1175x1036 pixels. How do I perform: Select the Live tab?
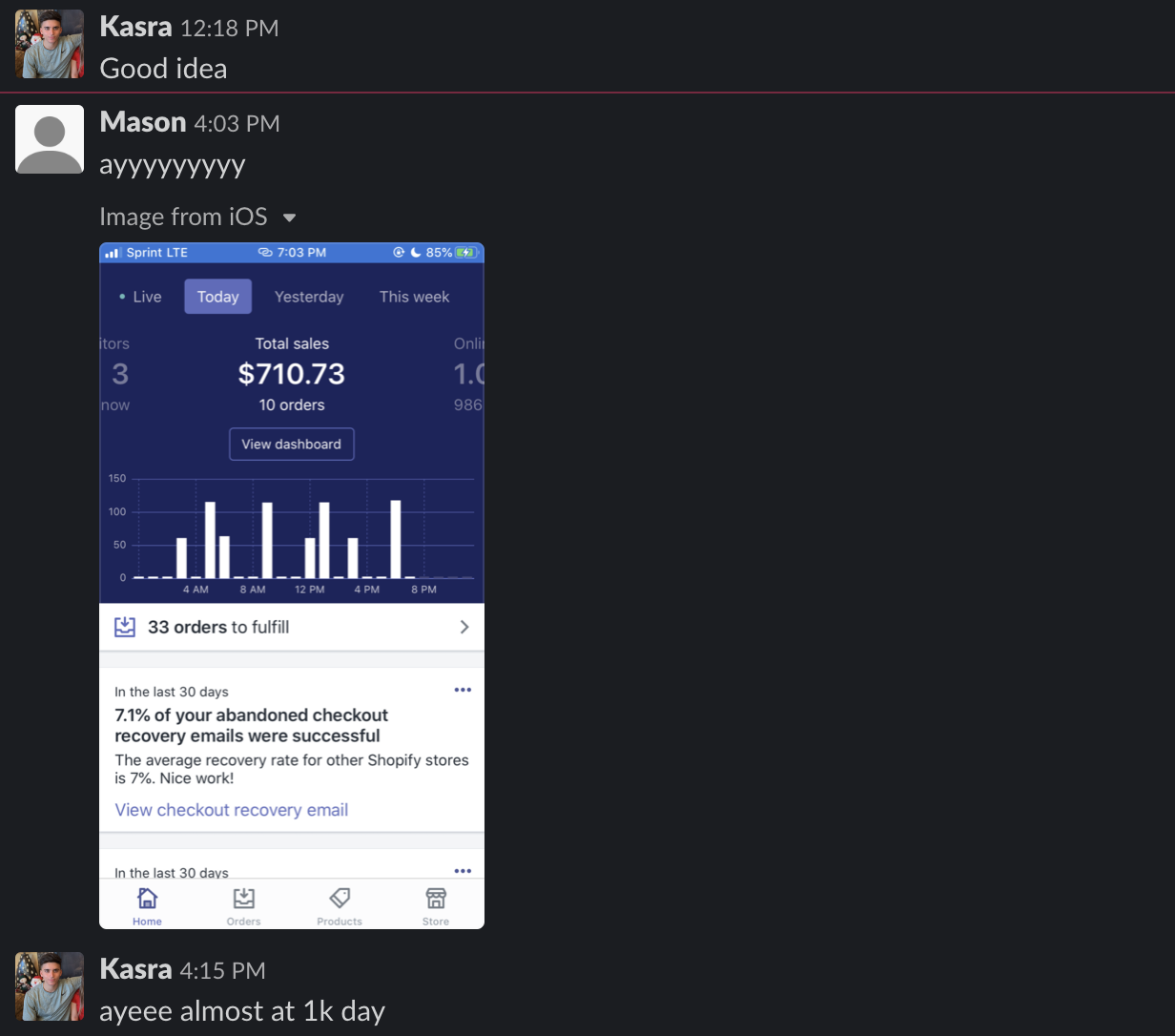[x=141, y=297]
